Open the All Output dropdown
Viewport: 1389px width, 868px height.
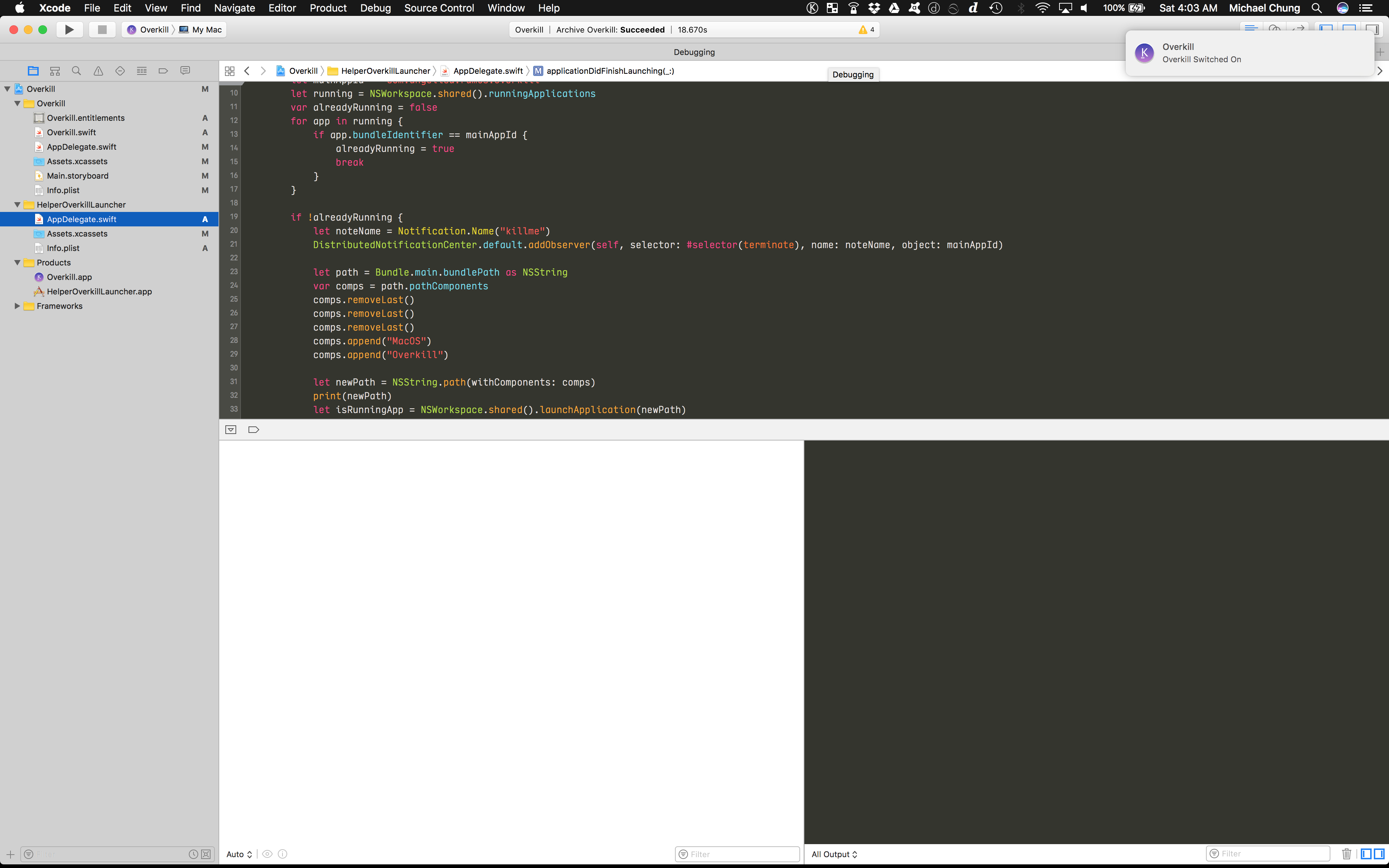[833, 854]
